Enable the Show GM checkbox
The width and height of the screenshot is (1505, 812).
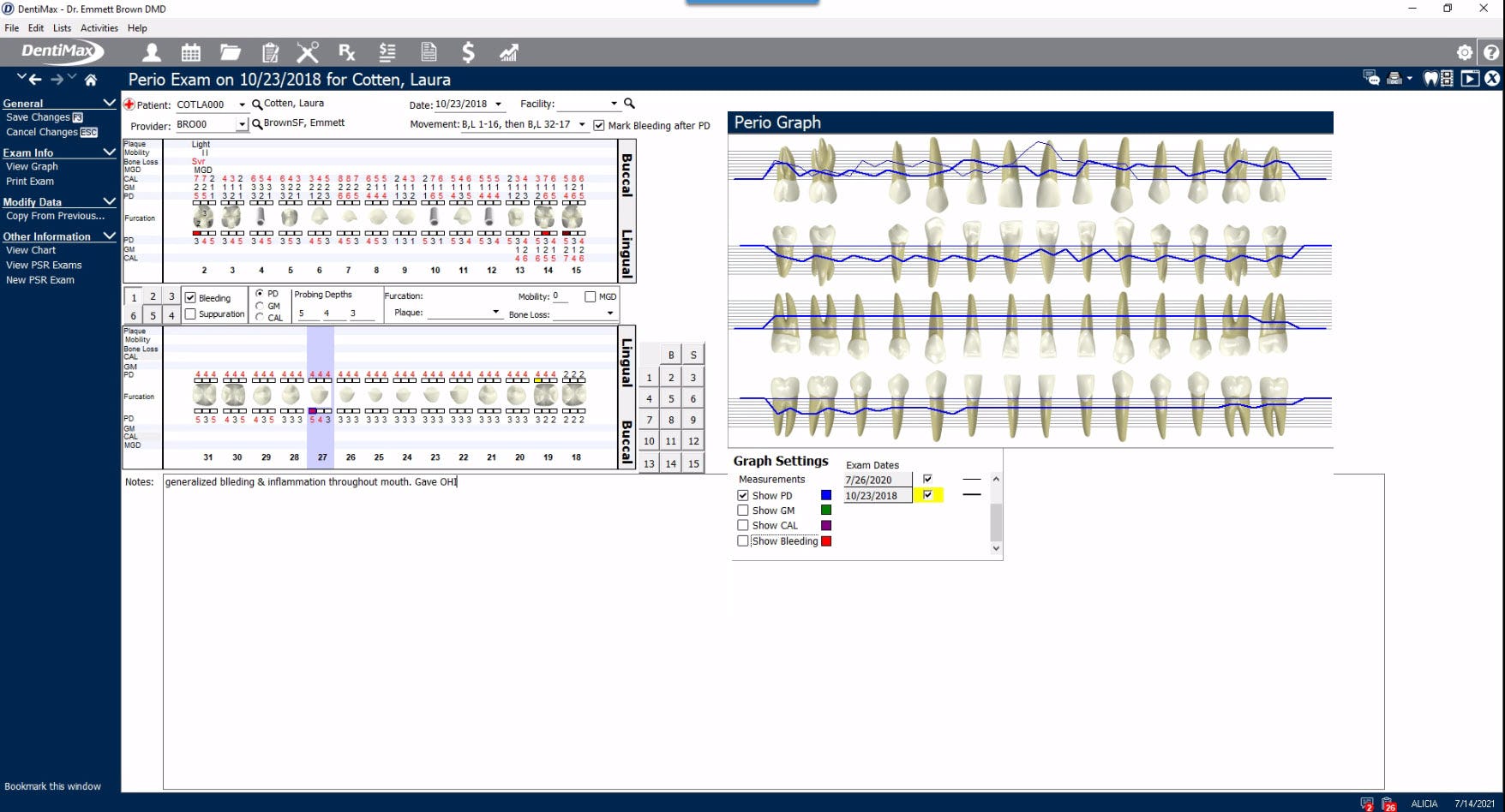pyautogui.click(x=743, y=510)
